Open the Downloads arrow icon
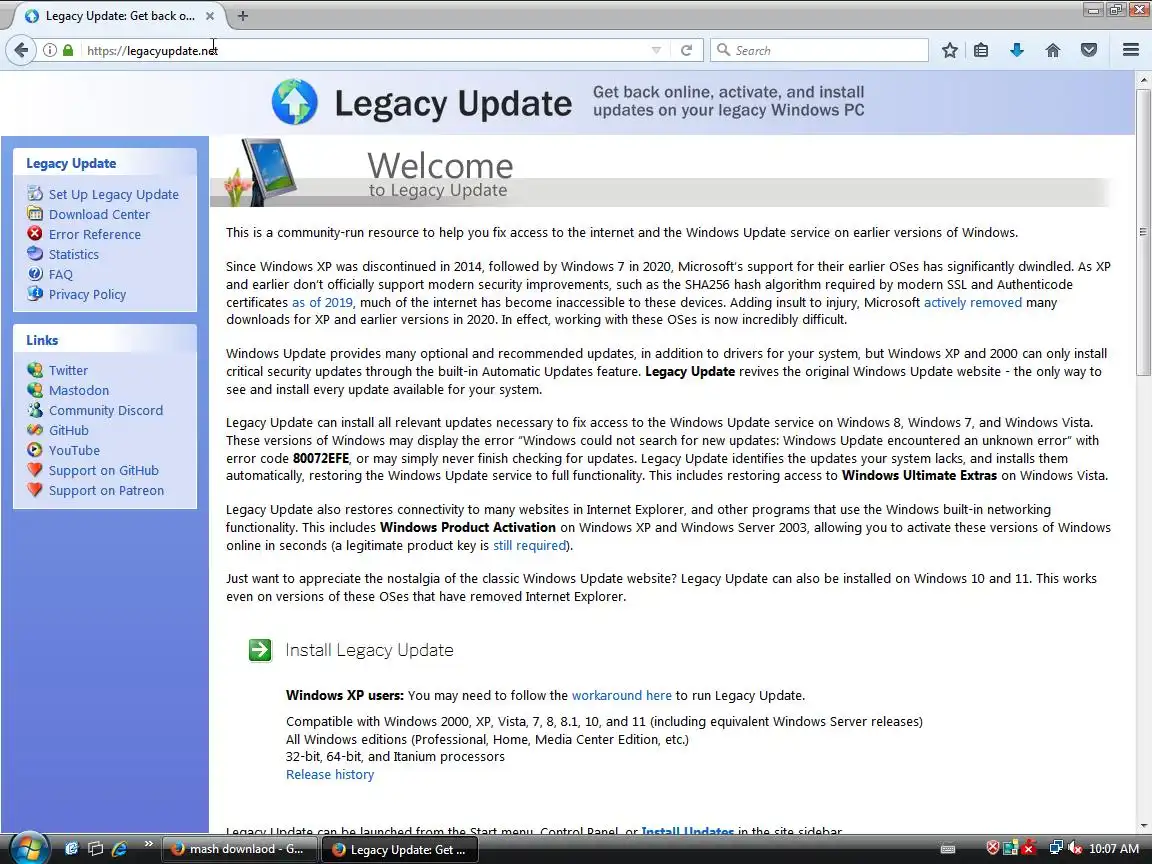The width and height of the screenshot is (1152, 864). click(1017, 50)
